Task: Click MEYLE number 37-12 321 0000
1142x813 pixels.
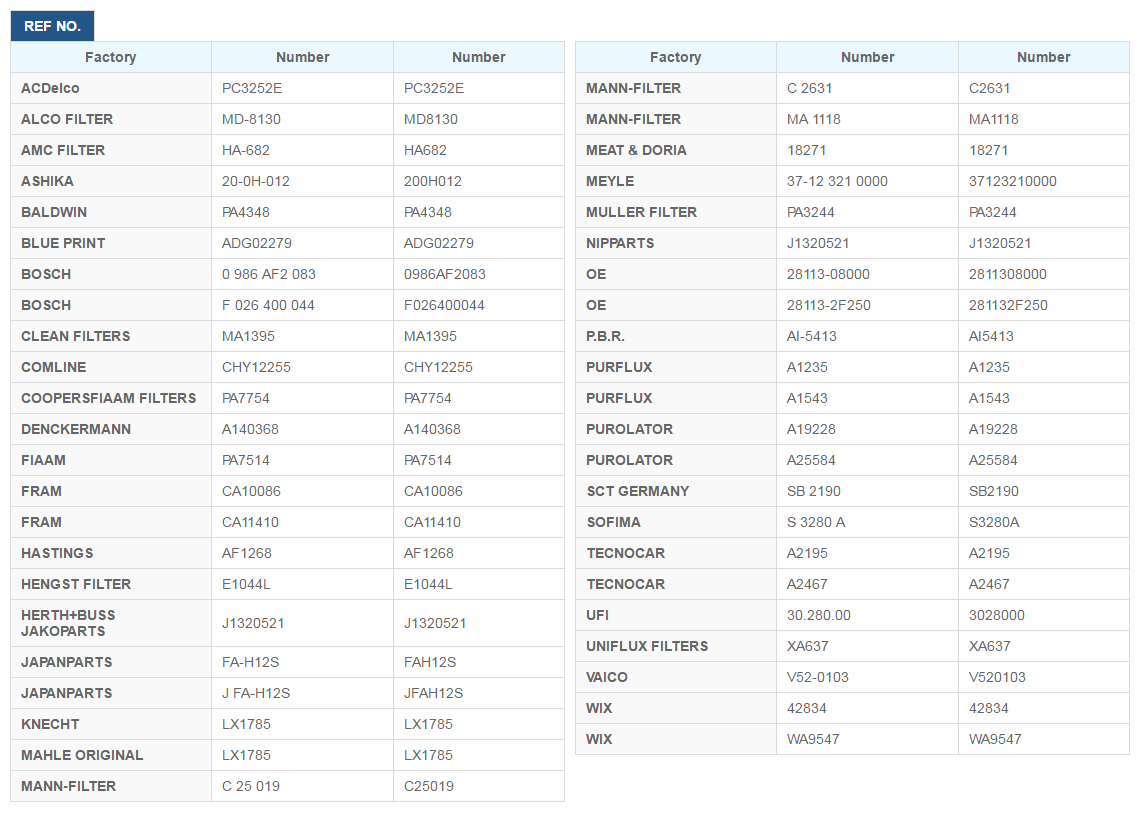Action: tap(837, 181)
